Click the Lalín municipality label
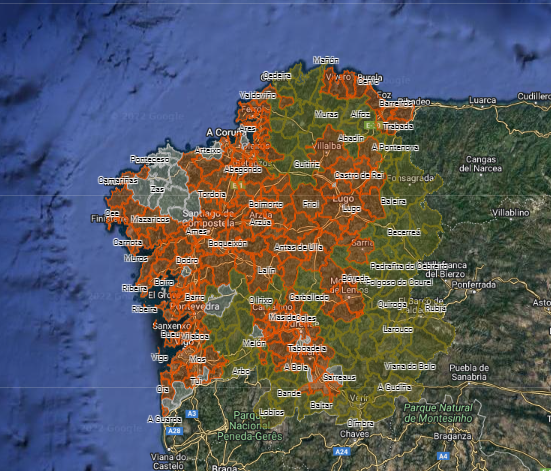551x471 pixels. pos(267,270)
